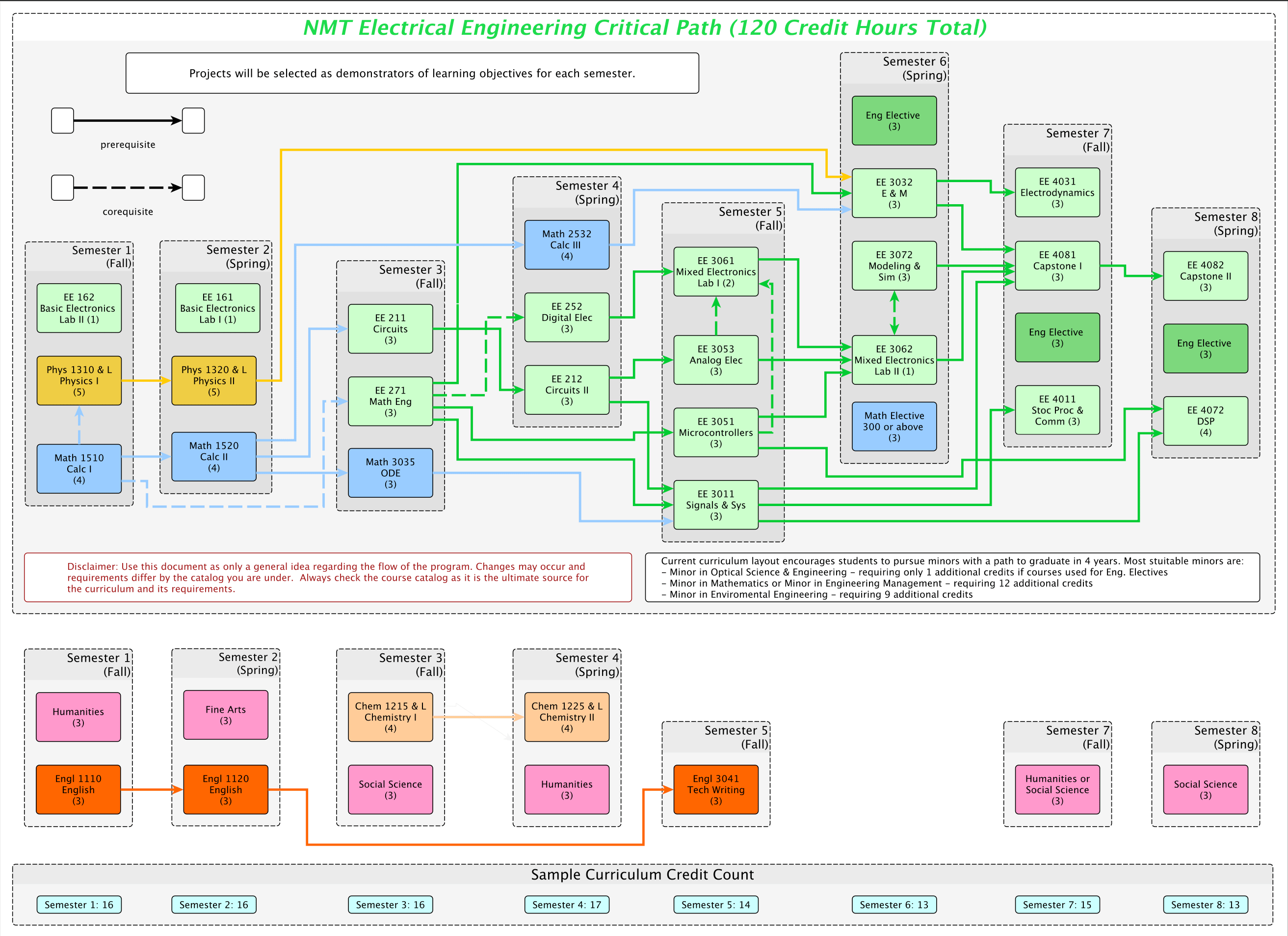Viewport: 1288px width, 936px height.
Task: Click the EE 271 Math Eng box
Action: [390, 401]
